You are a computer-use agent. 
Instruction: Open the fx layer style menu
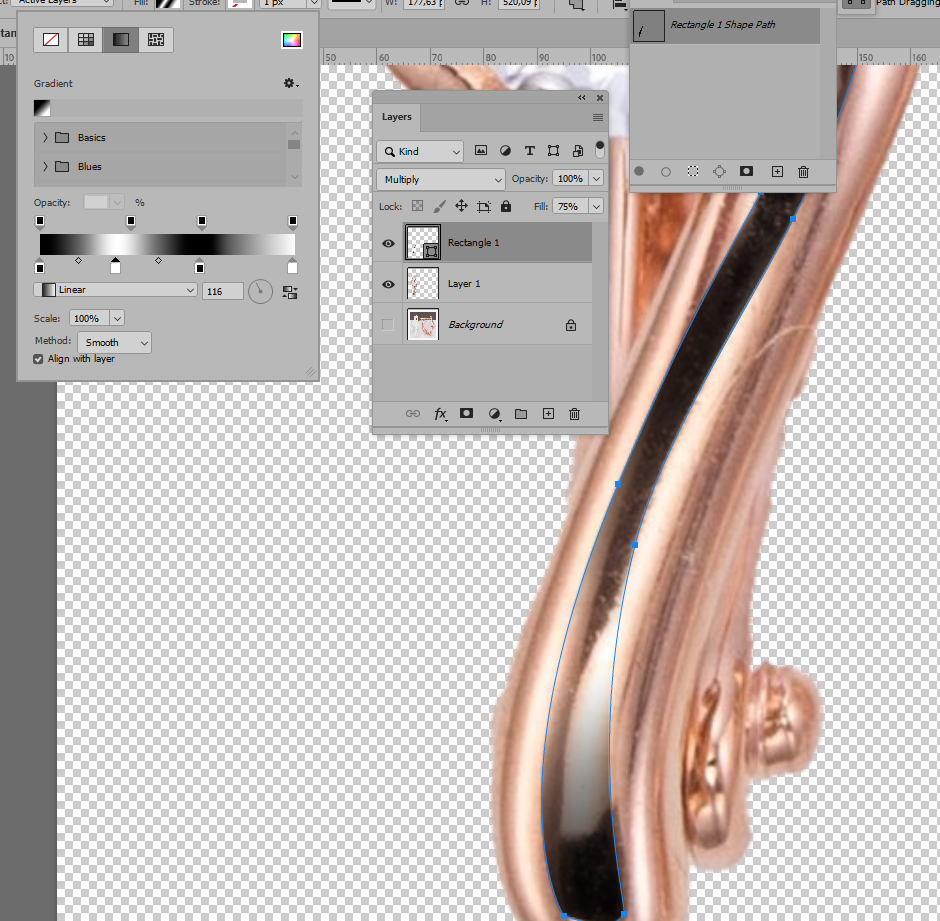(x=441, y=414)
